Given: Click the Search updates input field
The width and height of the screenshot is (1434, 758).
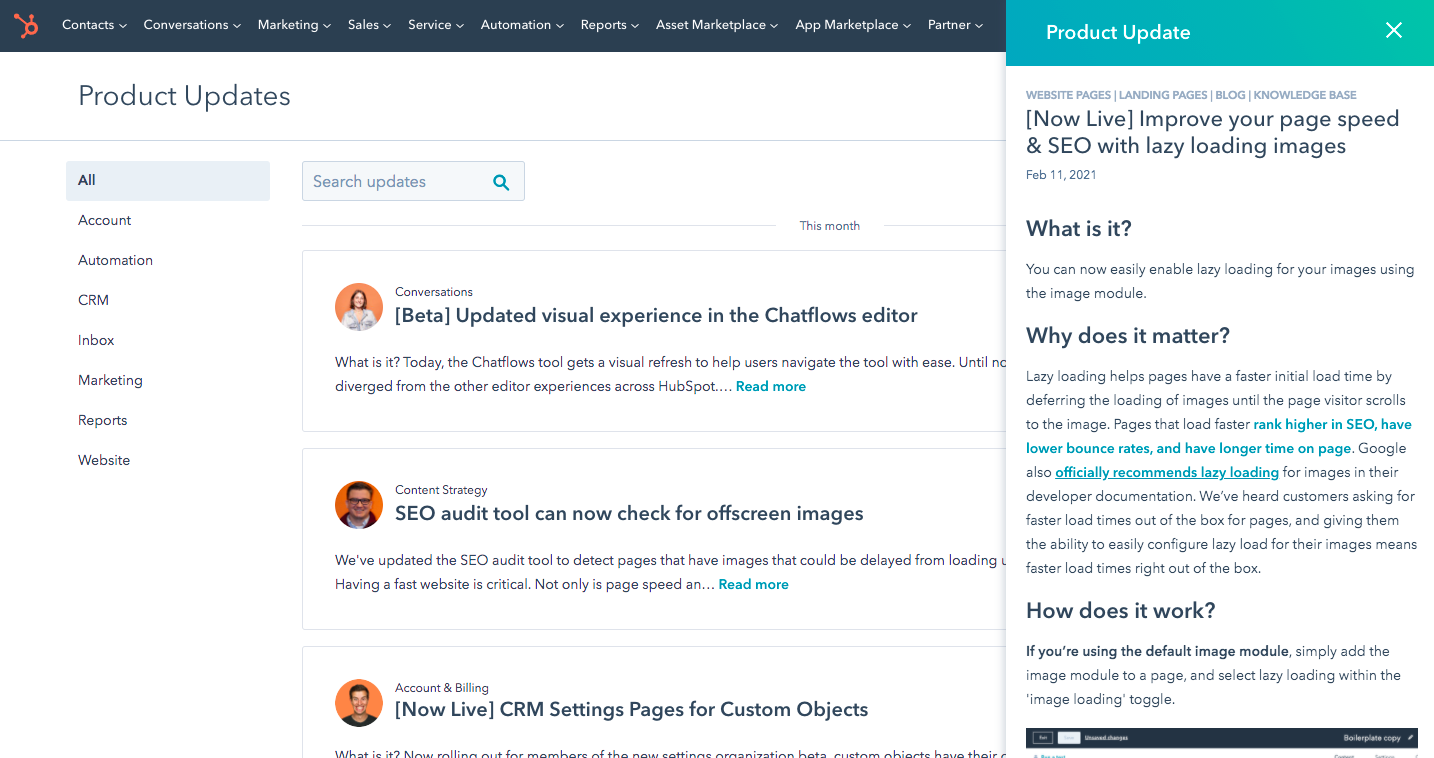Looking at the screenshot, I should pos(400,181).
